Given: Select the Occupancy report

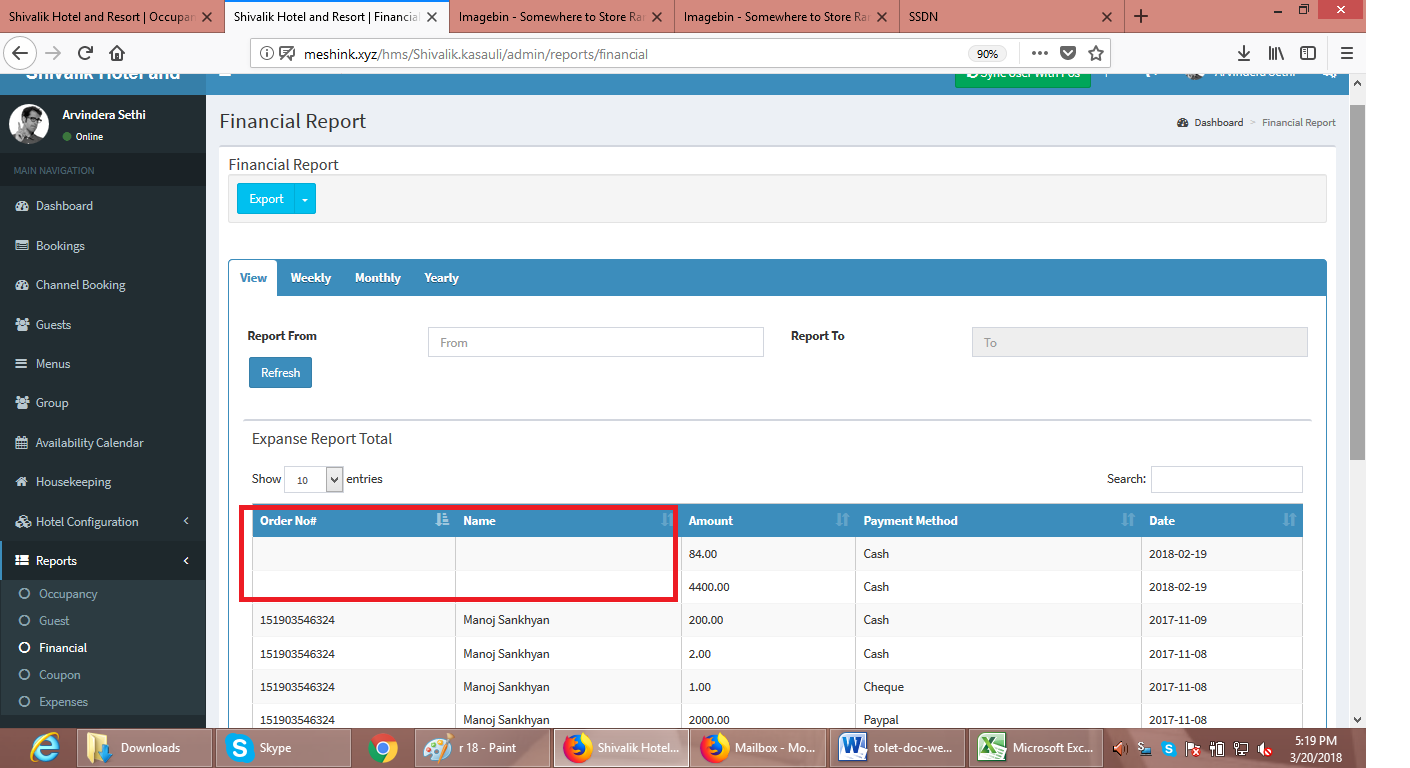Looking at the screenshot, I should click(x=68, y=594).
